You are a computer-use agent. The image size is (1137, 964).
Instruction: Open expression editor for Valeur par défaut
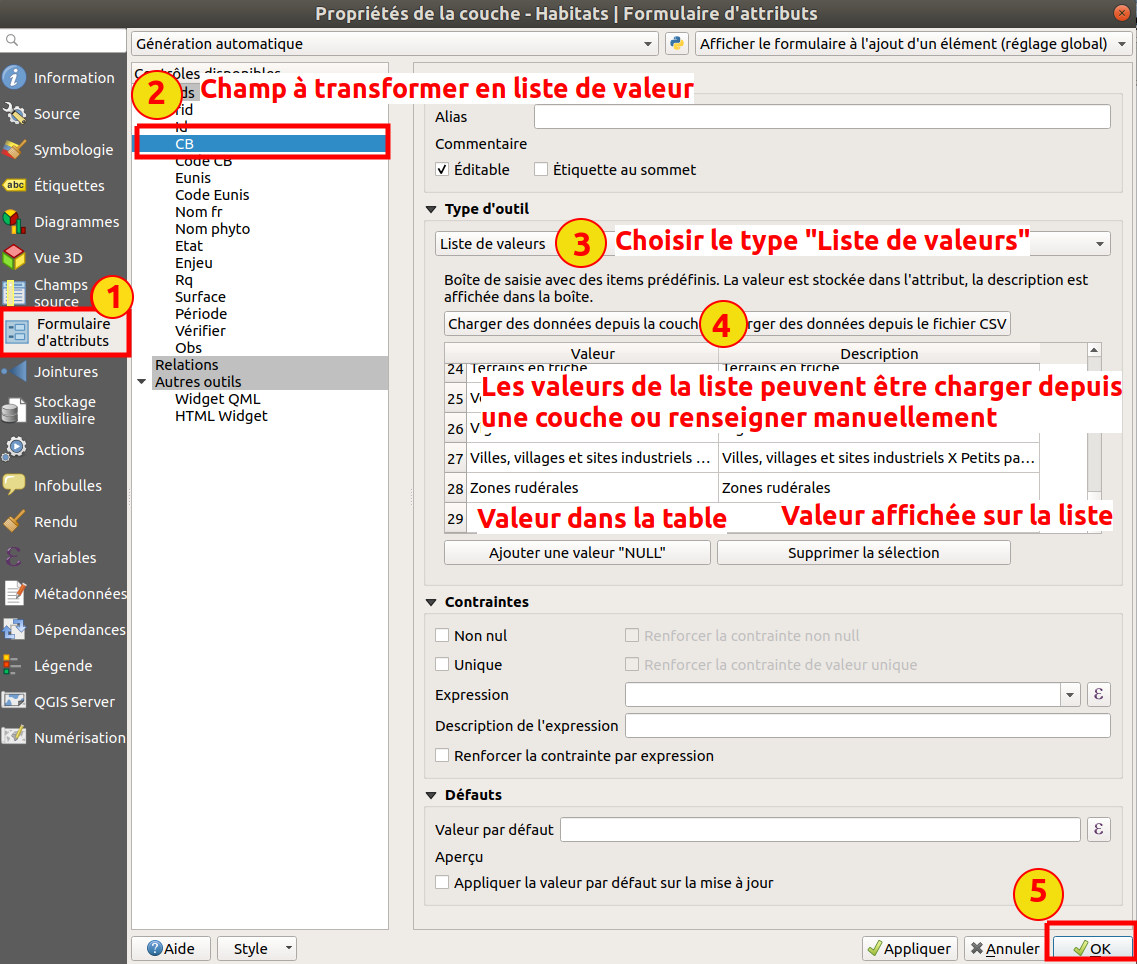pos(1099,829)
